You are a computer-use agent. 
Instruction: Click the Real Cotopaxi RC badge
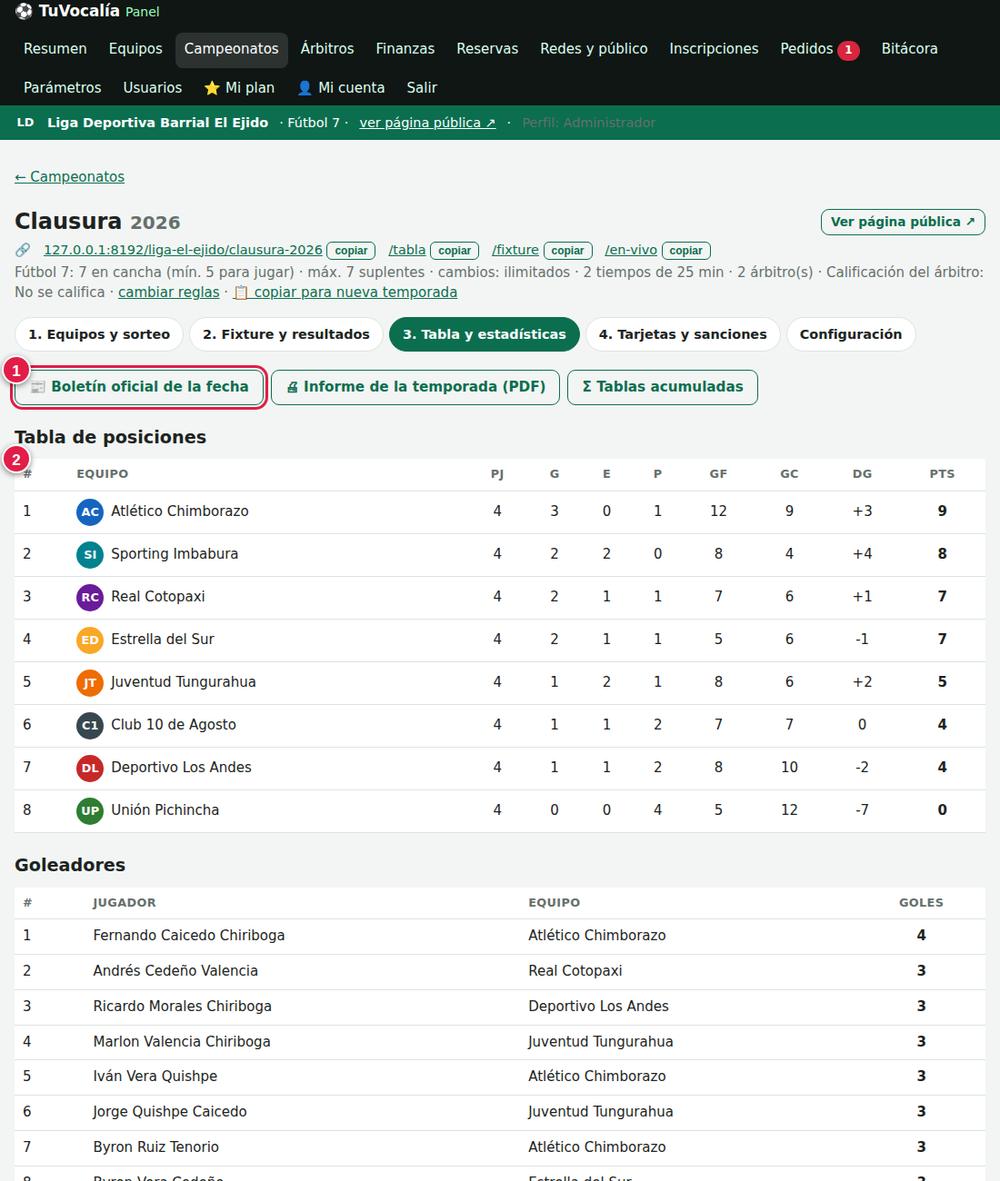tap(90, 597)
